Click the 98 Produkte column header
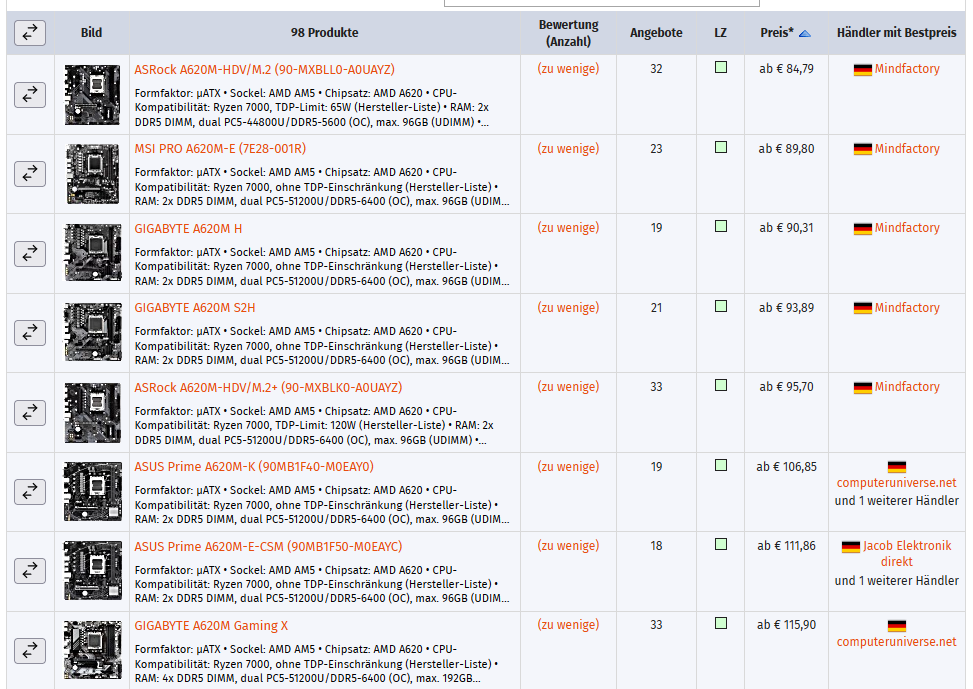 coord(325,33)
